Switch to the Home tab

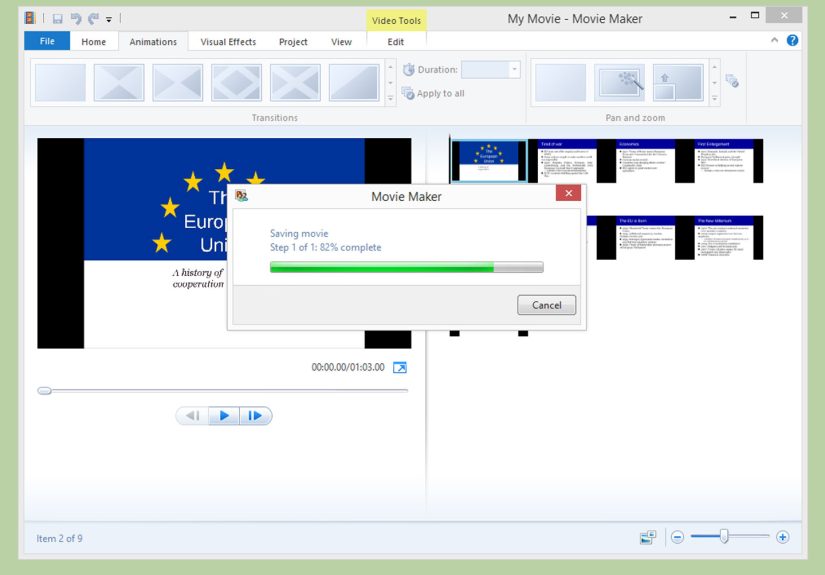[93, 42]
